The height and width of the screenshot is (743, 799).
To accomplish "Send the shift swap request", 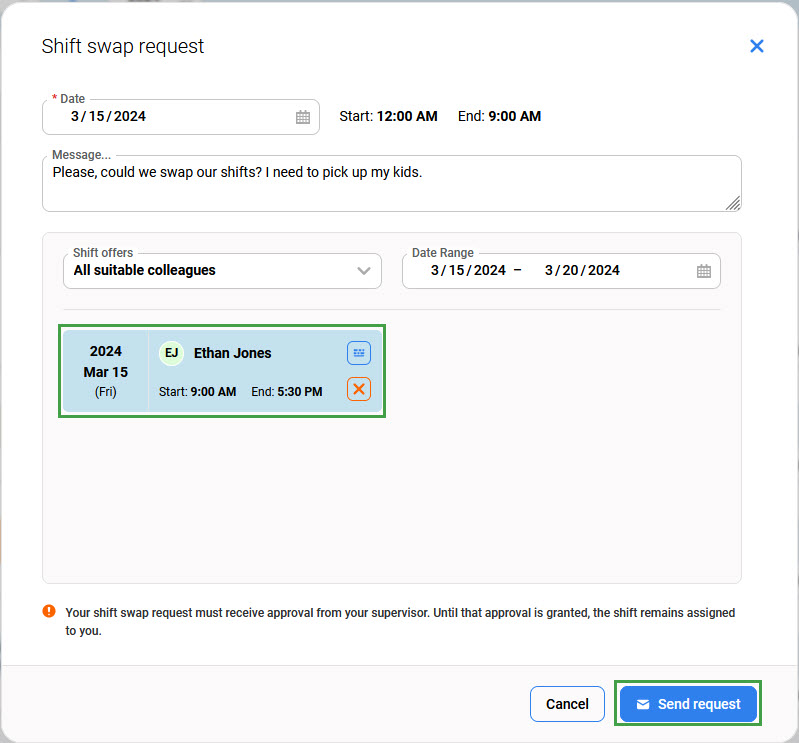I will click(688, 704).
